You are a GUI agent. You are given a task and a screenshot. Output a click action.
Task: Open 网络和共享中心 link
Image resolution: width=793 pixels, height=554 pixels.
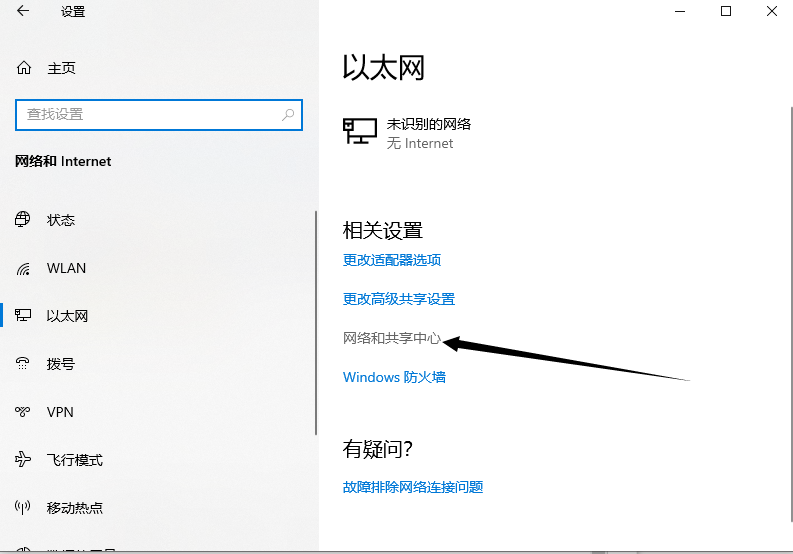[392, 339]
